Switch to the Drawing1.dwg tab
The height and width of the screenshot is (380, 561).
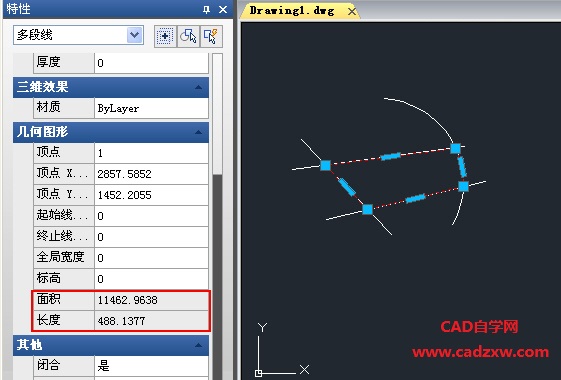click(x=292, y=11)
